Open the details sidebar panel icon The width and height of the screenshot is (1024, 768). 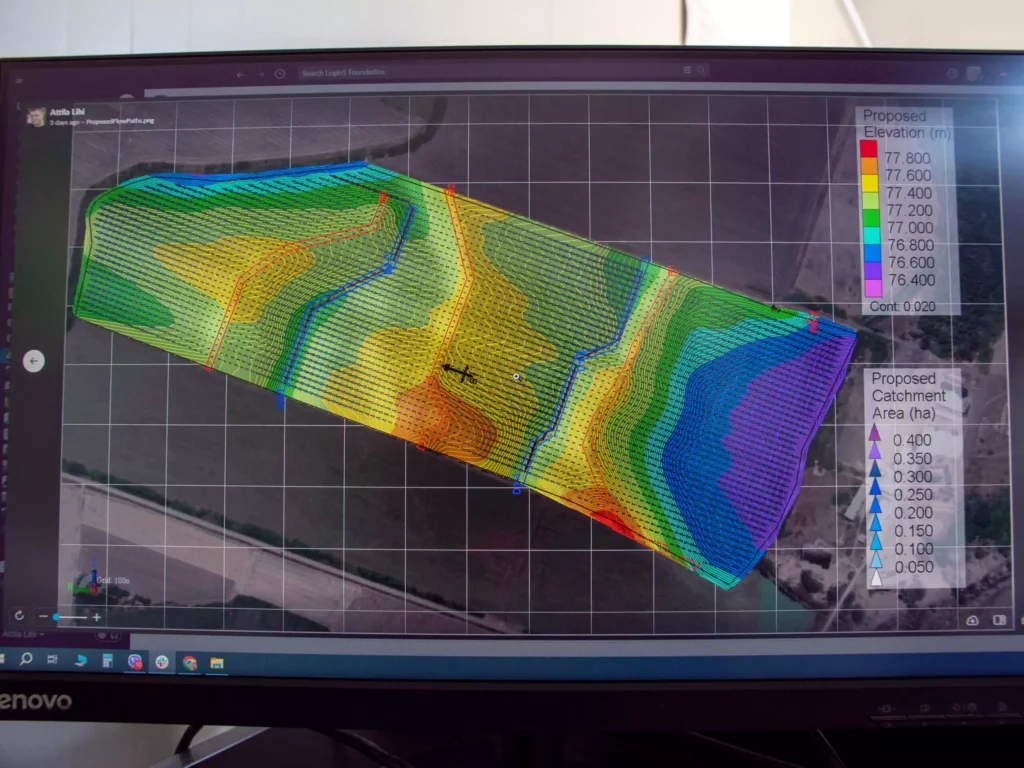coord(999,619)
